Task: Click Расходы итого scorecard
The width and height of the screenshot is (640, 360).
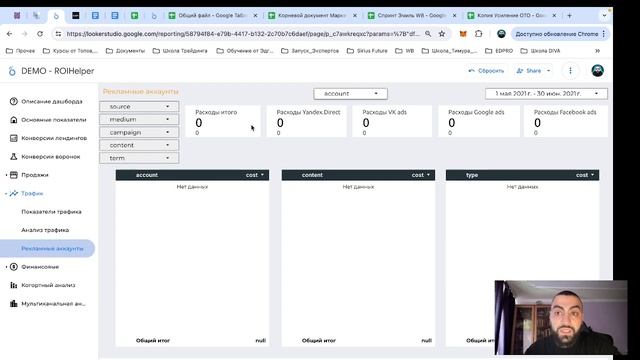Action: click(222, 121)
